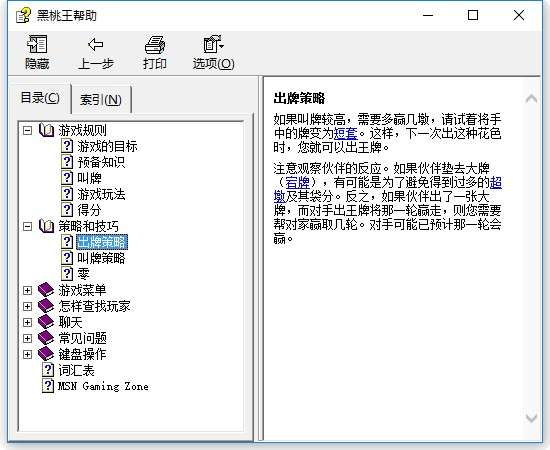Expand the 键盘操作 node

27,354
